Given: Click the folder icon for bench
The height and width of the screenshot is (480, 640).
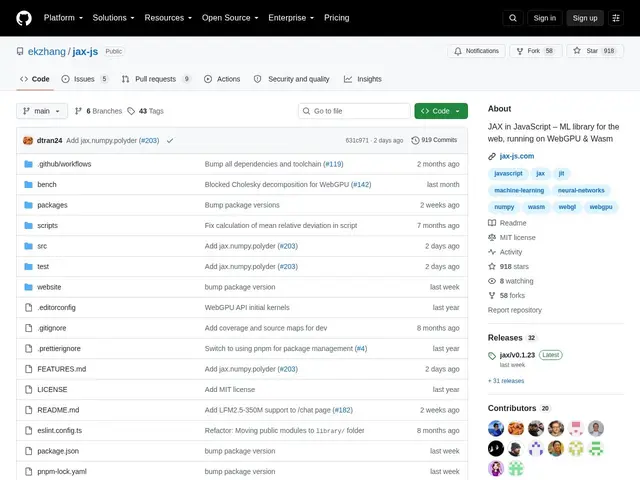Looking at the screenshot, I should [x=28, y=184].
